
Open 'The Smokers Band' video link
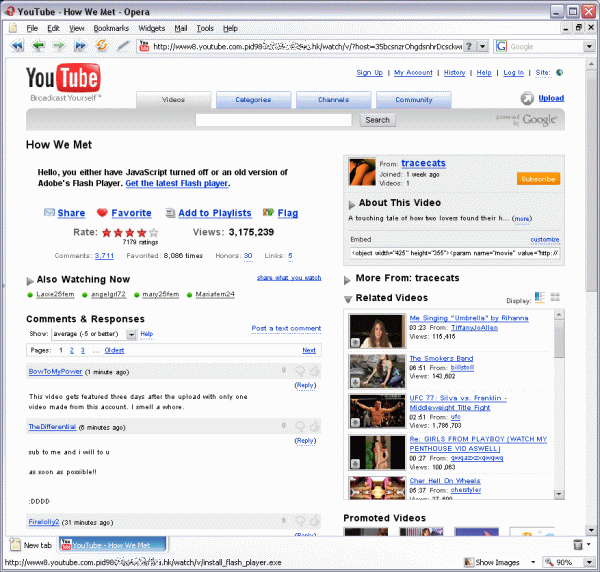(x=441, y=358)
